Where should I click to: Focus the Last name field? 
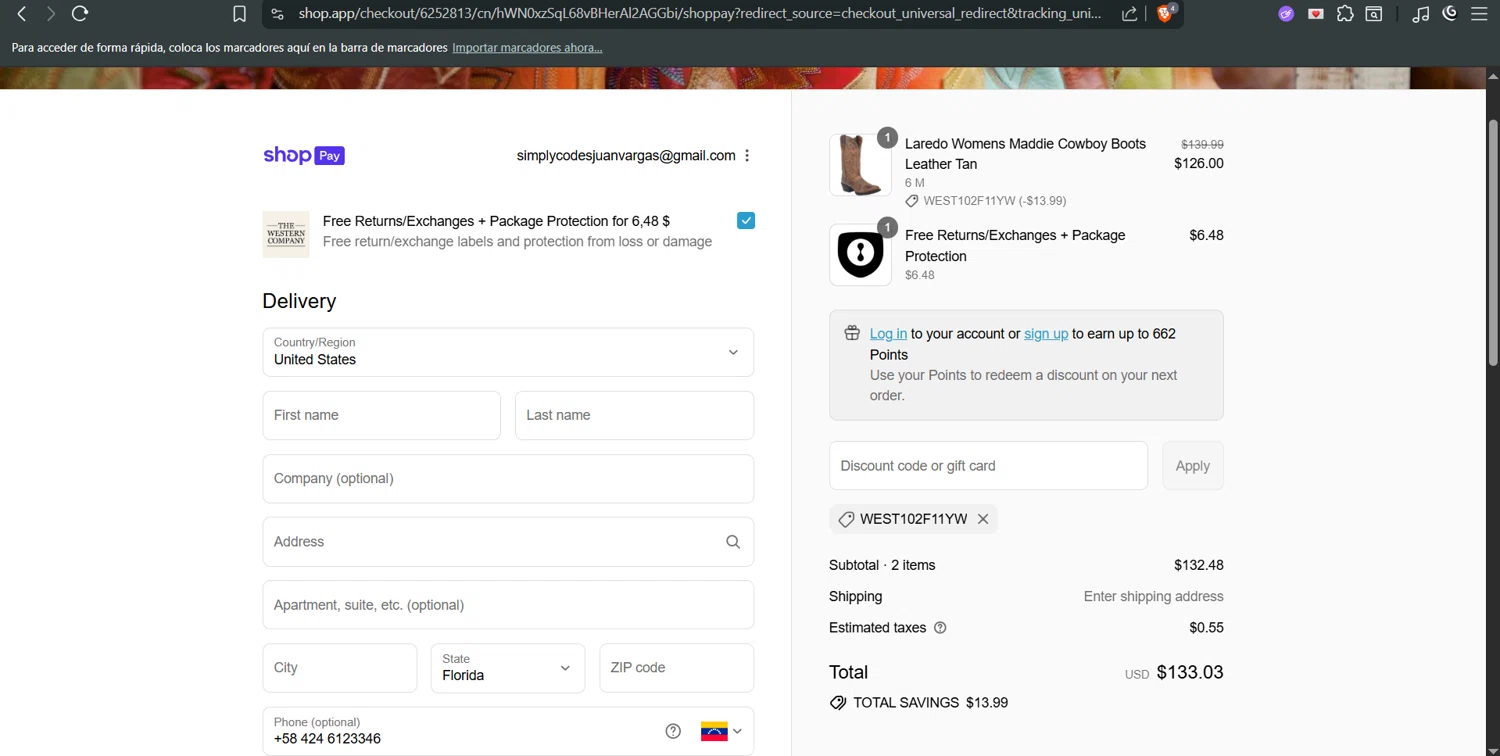pyautogui.click(x=634, y=415)
